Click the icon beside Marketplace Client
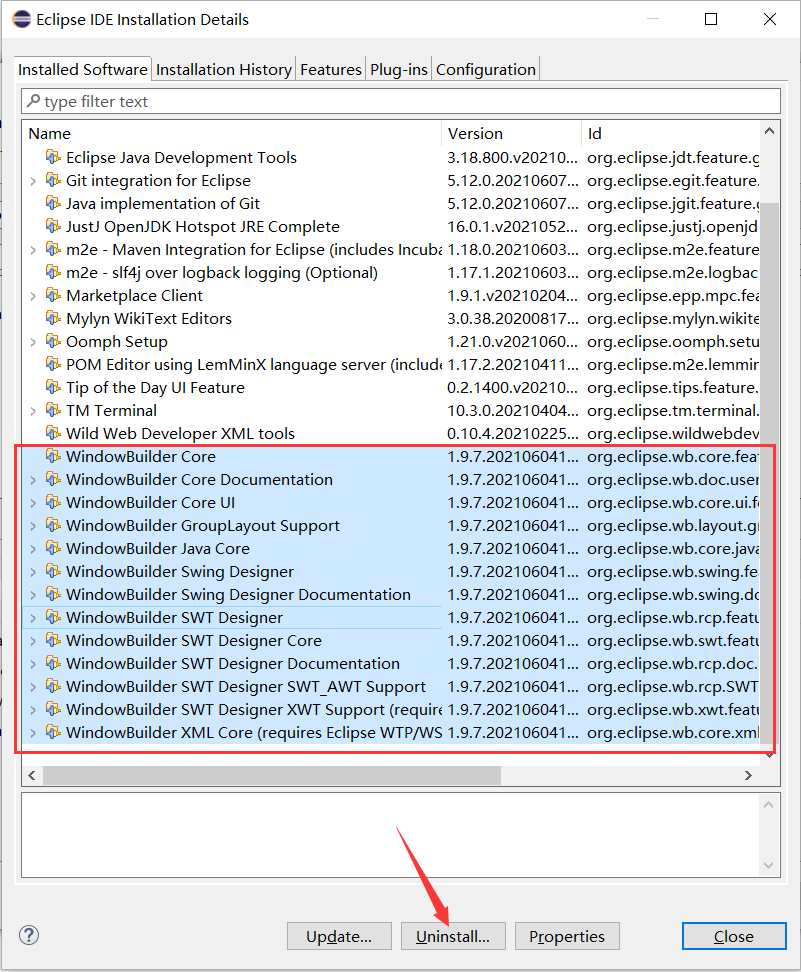This screenshot has height=972, width=801. (x=54, y=295)
